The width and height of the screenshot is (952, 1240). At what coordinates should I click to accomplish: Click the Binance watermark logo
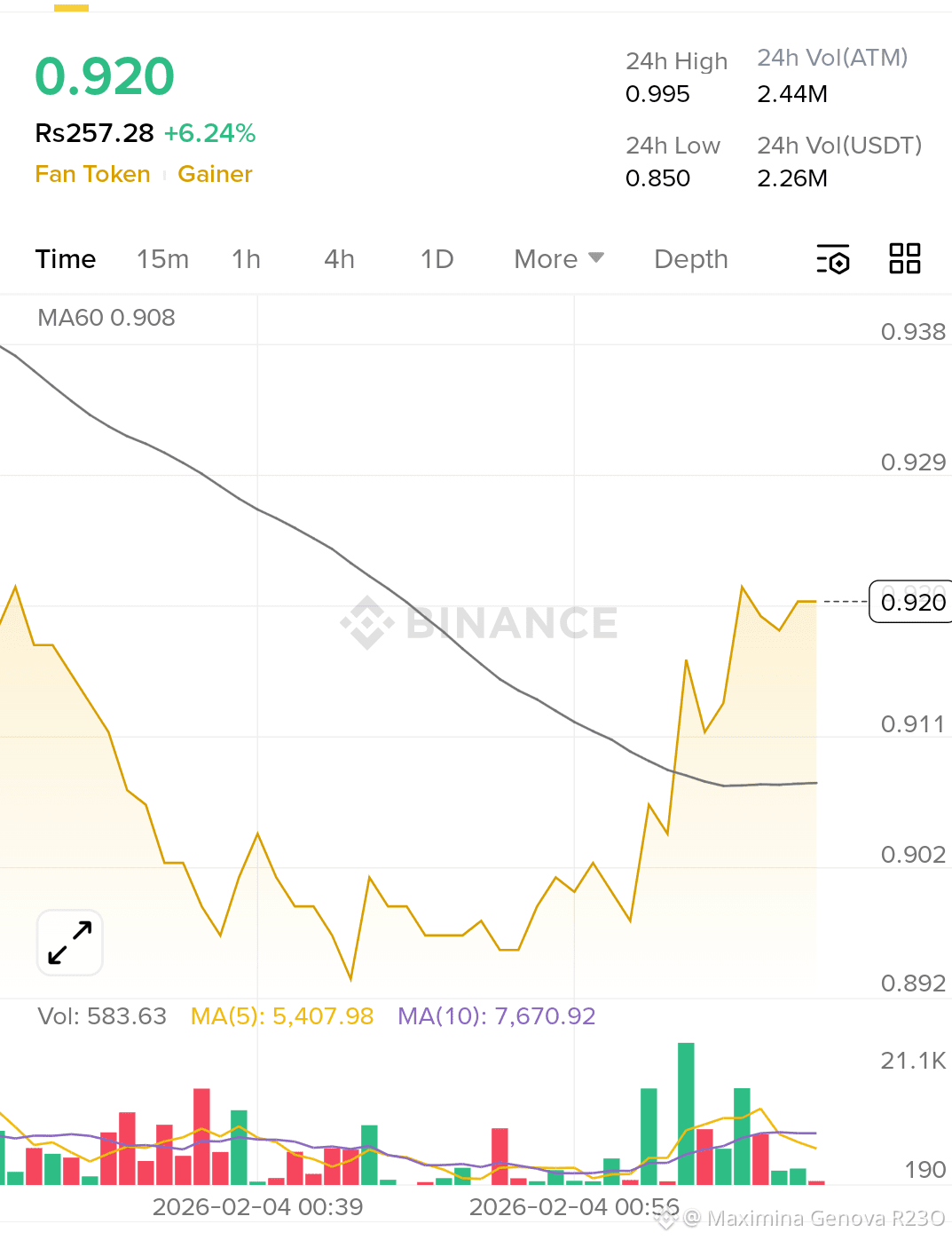pos(479,622)
